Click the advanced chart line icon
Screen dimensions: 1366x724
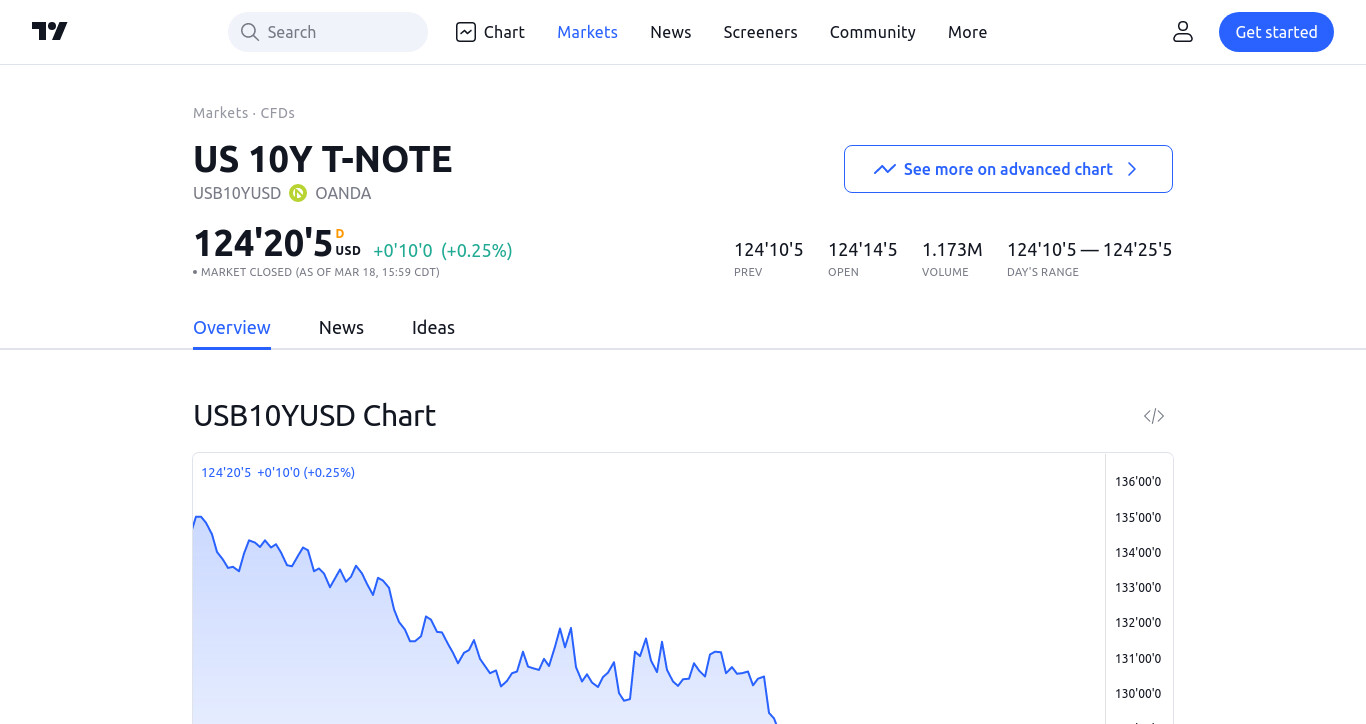click(884, 169)
